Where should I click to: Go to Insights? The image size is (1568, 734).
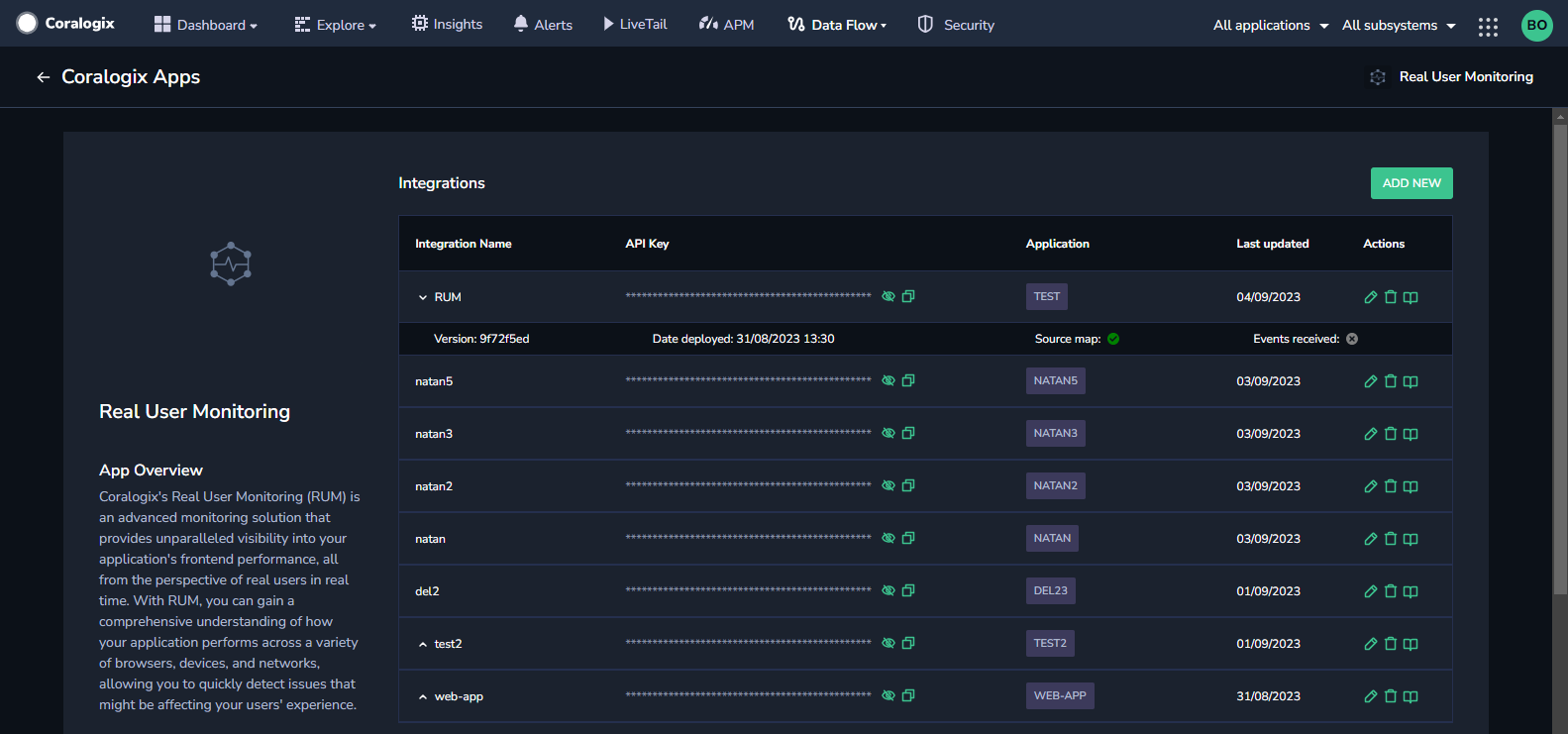coord(447,24)
